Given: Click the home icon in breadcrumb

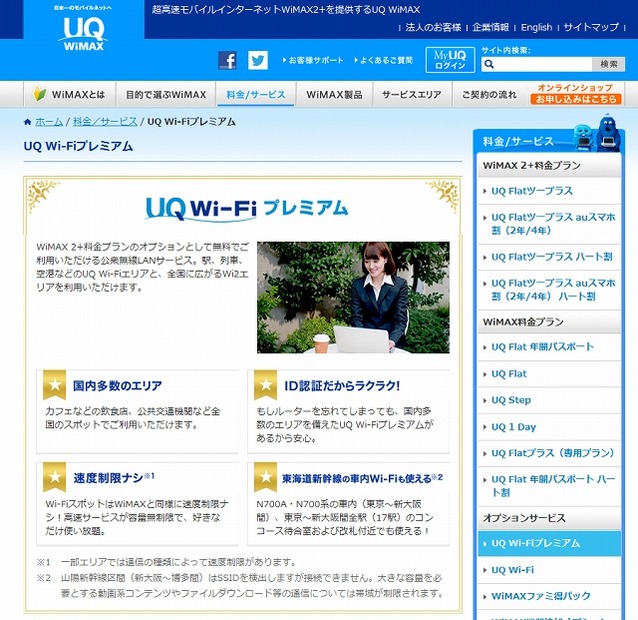Looking at the screenshot, I should [x=27, y=122].
